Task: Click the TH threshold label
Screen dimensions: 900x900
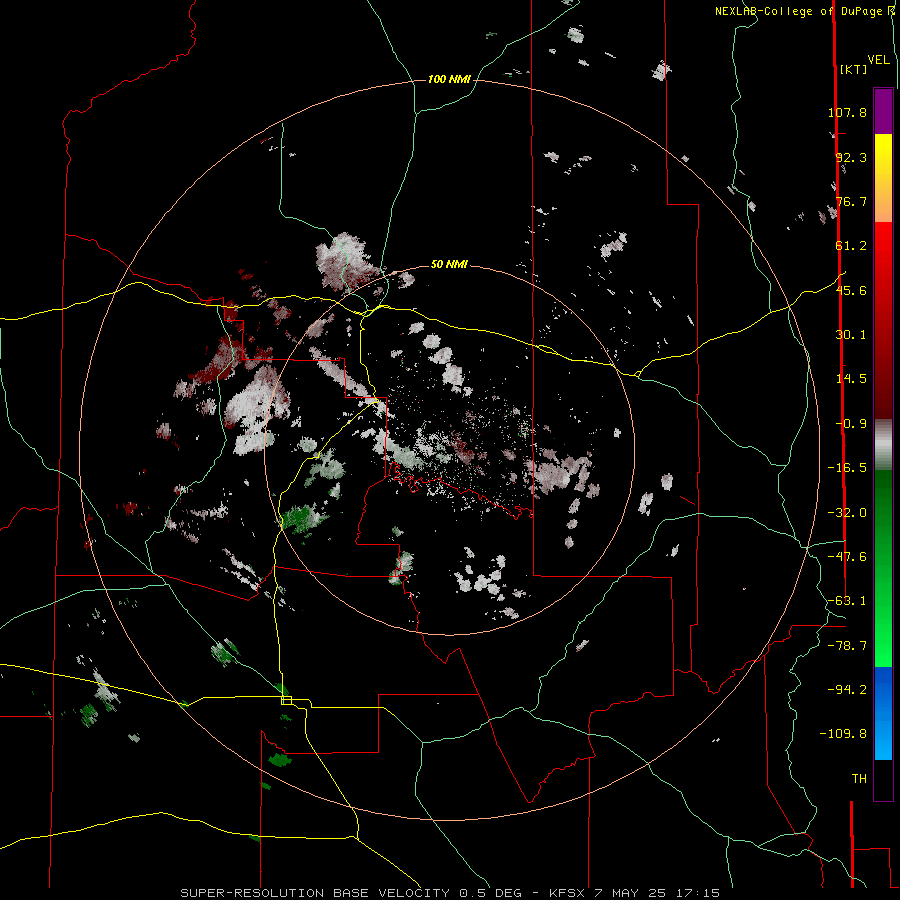Action: [859, 779]
